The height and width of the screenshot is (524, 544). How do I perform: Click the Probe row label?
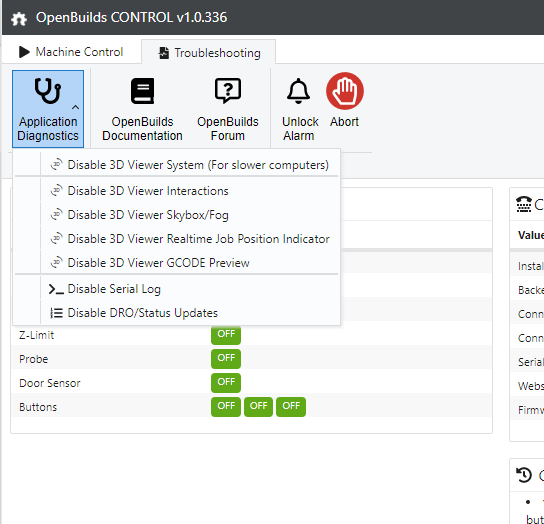pyautogui.click(x=33, y=359)
